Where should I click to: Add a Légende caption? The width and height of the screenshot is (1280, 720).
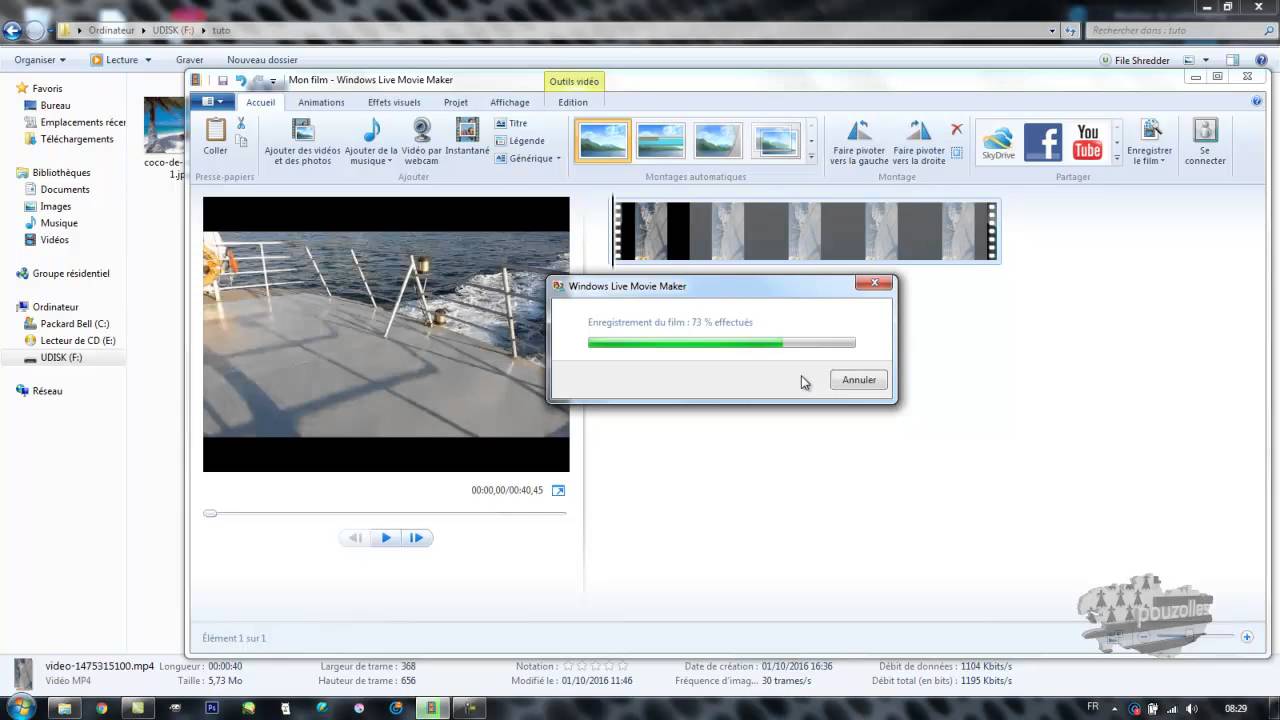tap(519, 141)
